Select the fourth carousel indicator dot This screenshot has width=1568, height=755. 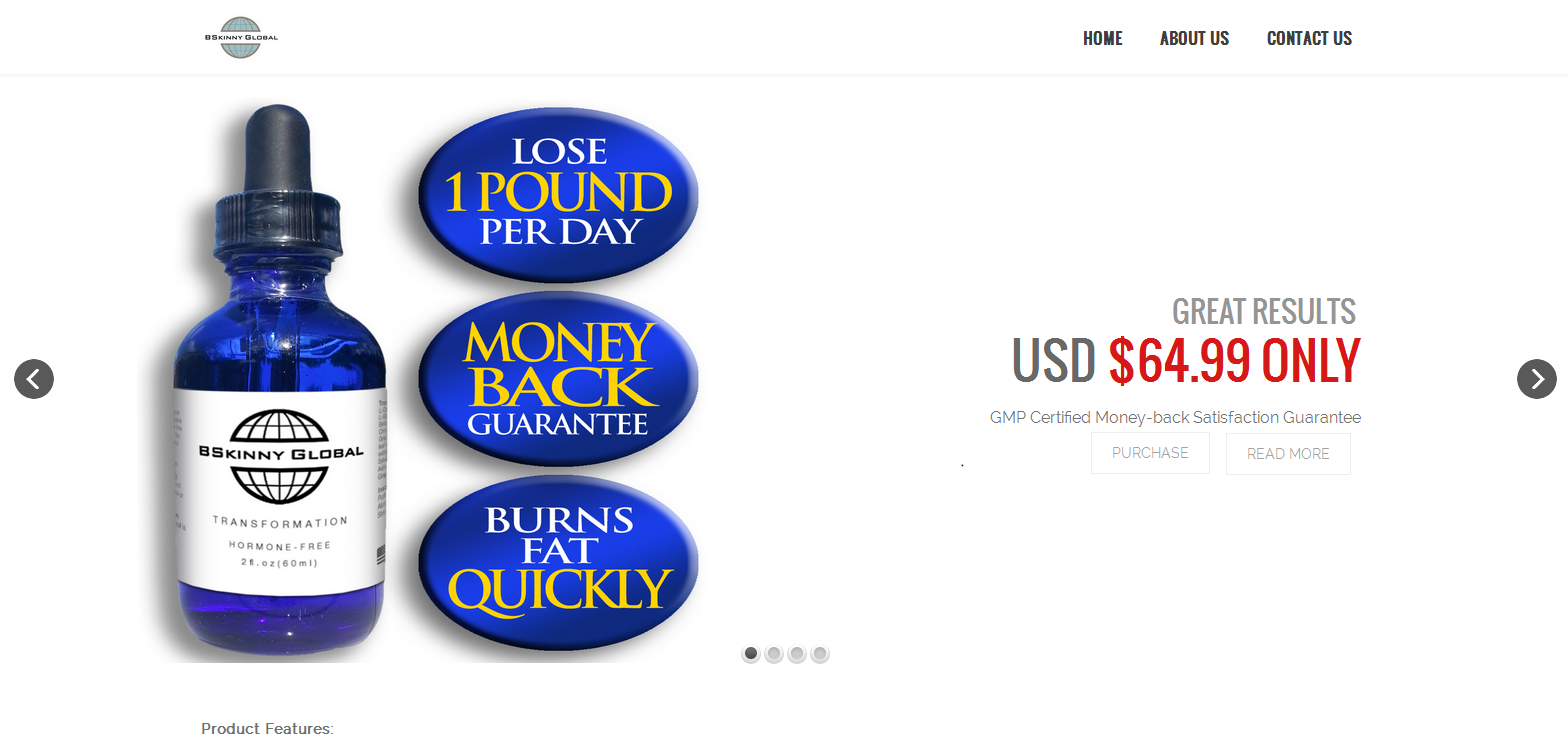tap(820, 653)
